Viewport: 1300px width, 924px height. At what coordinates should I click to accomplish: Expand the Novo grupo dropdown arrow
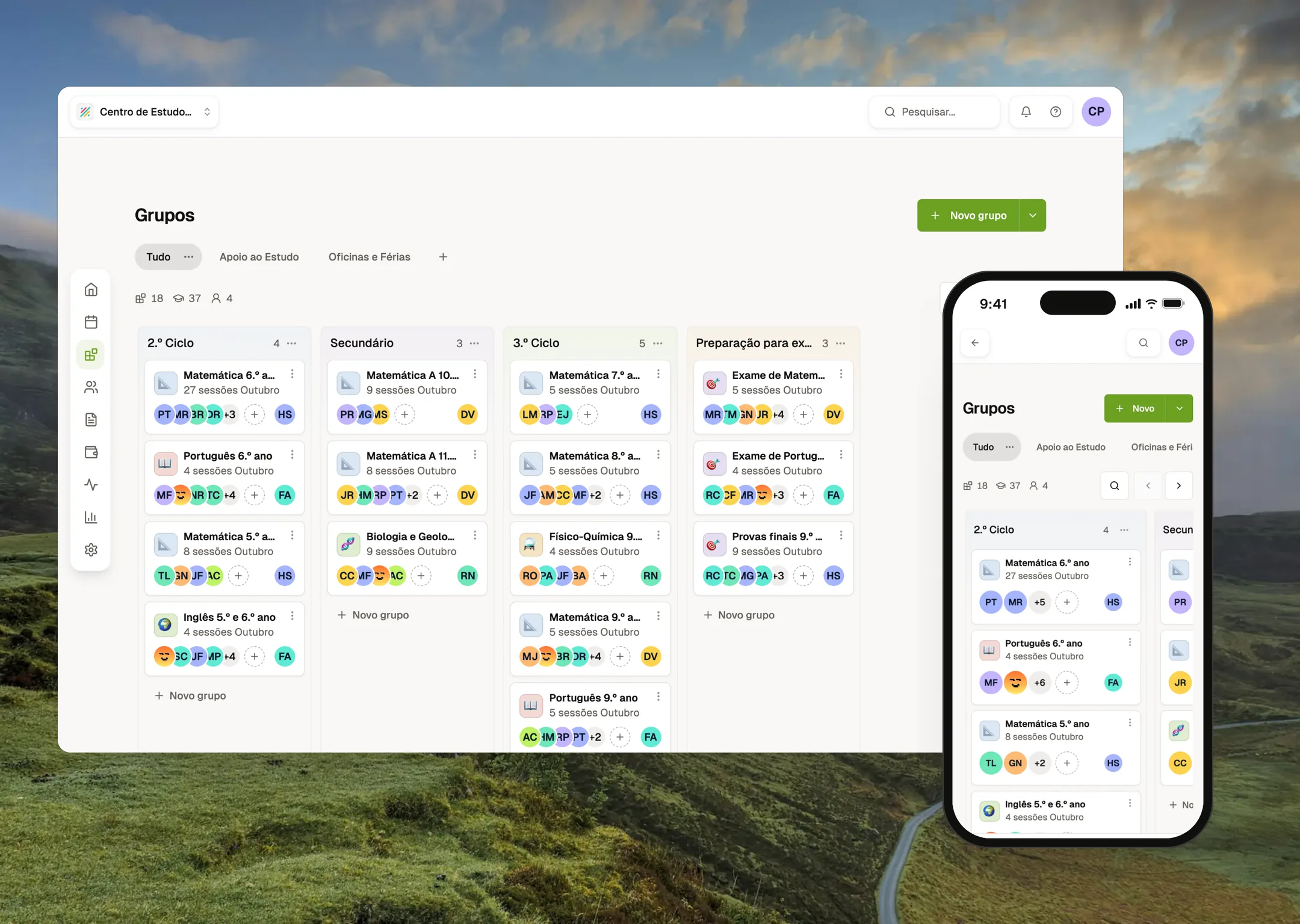1033,215
